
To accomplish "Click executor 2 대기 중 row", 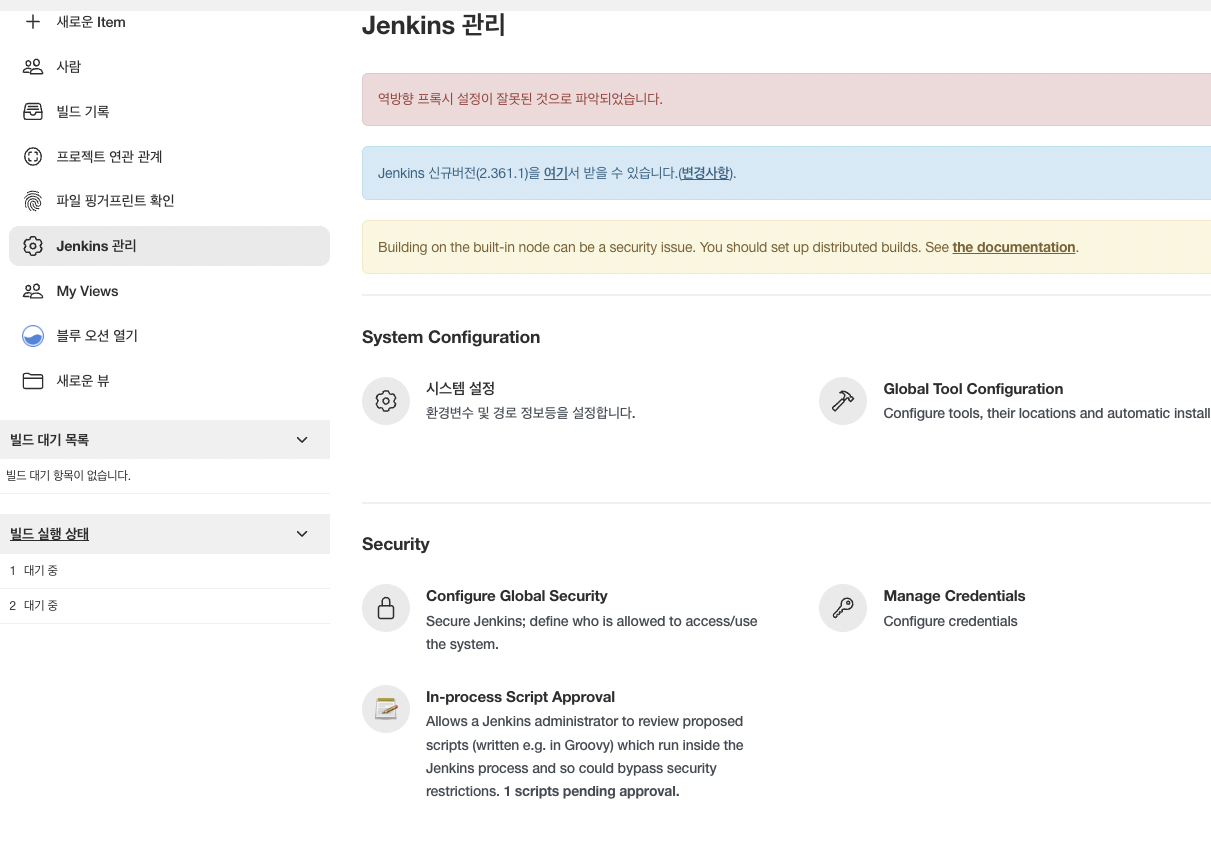I will (165, 606).
